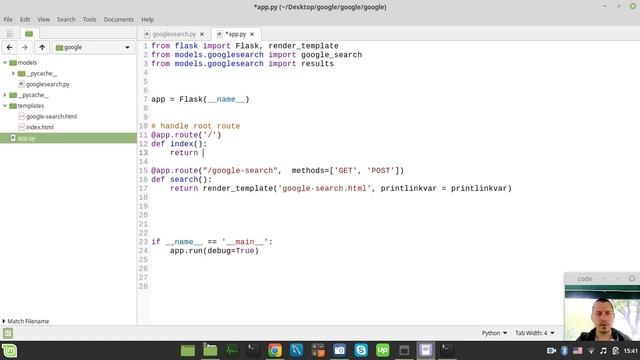Open the blue pen application taskbar icon
Screen dimensions: 640x360
[296, 350]
